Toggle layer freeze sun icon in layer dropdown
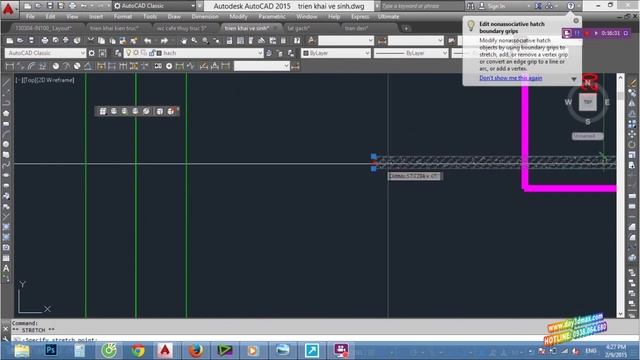The image size is (640, 360). click(x=136, y=53)
